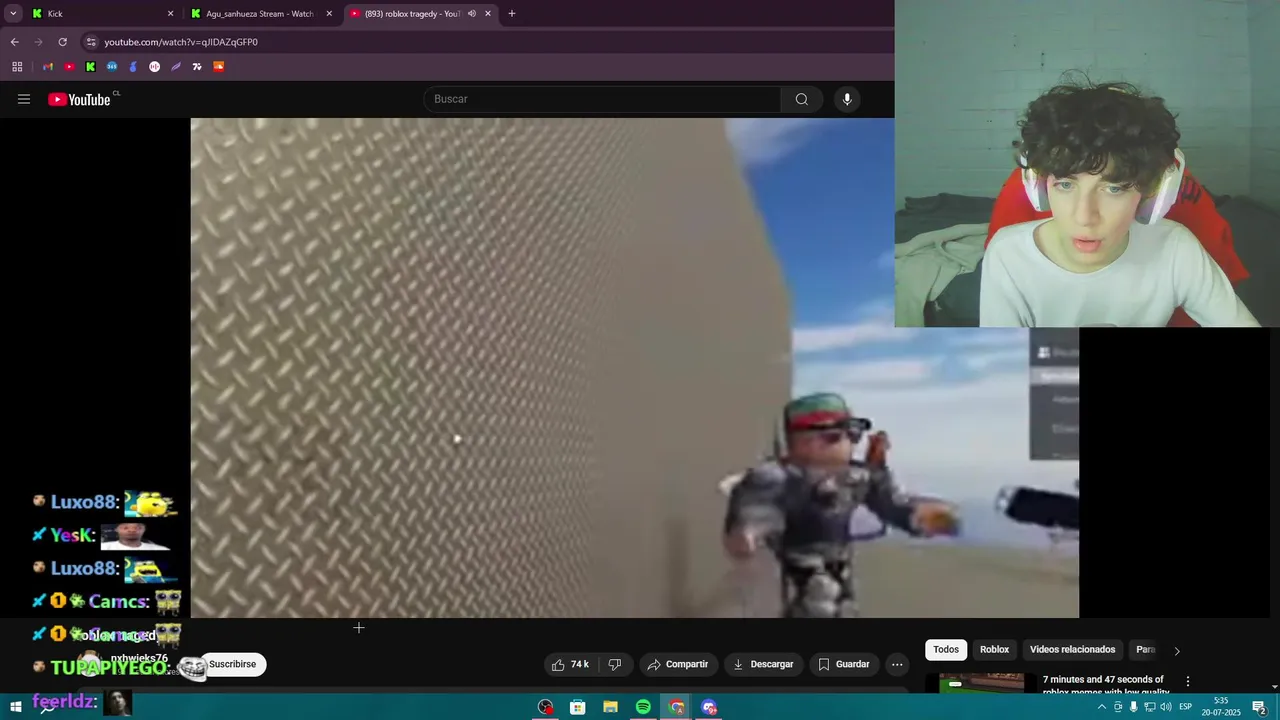Close the Kick browser tab
Image resolution: width=1280 pixels, height=720 pixels.
(170, 14)
